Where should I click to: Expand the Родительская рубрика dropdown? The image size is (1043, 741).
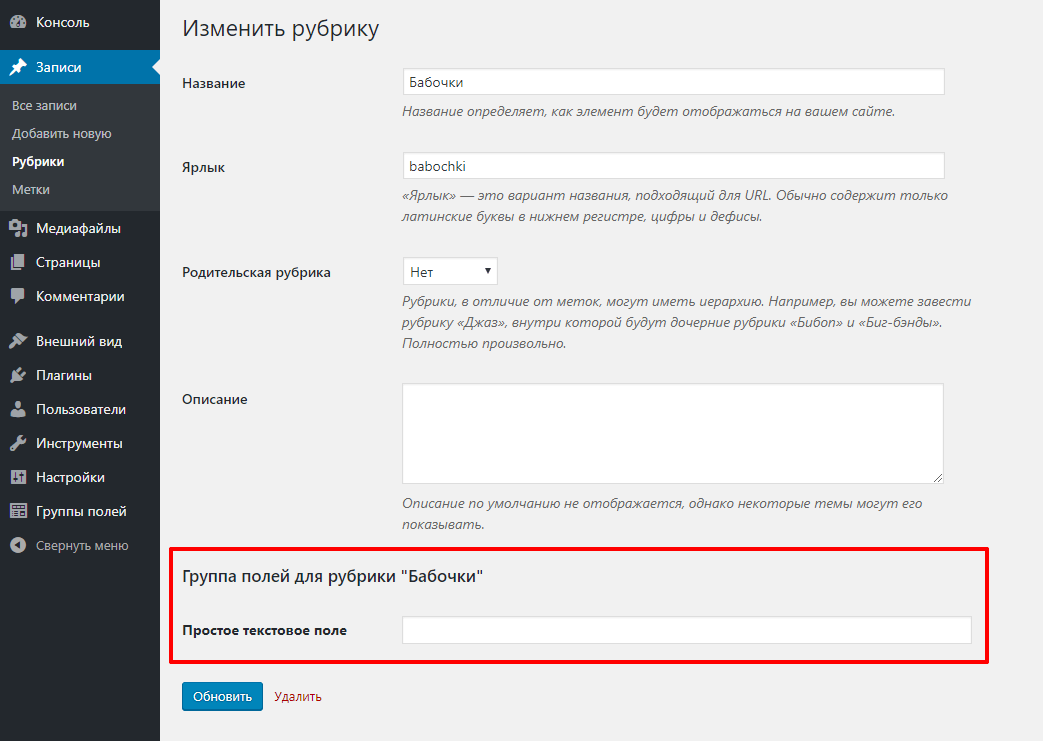pos(450,271)
